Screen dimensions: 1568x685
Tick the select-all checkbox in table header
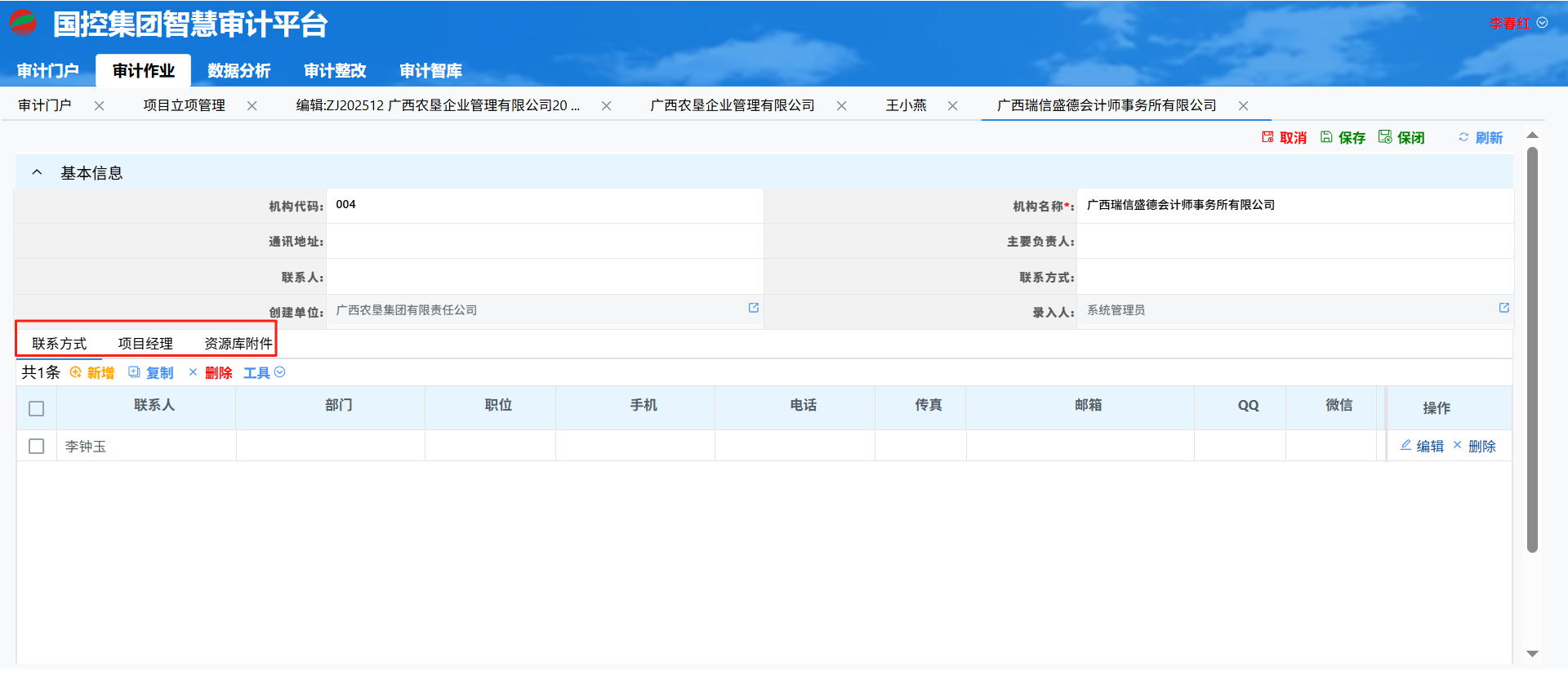(x=37, y=408)
